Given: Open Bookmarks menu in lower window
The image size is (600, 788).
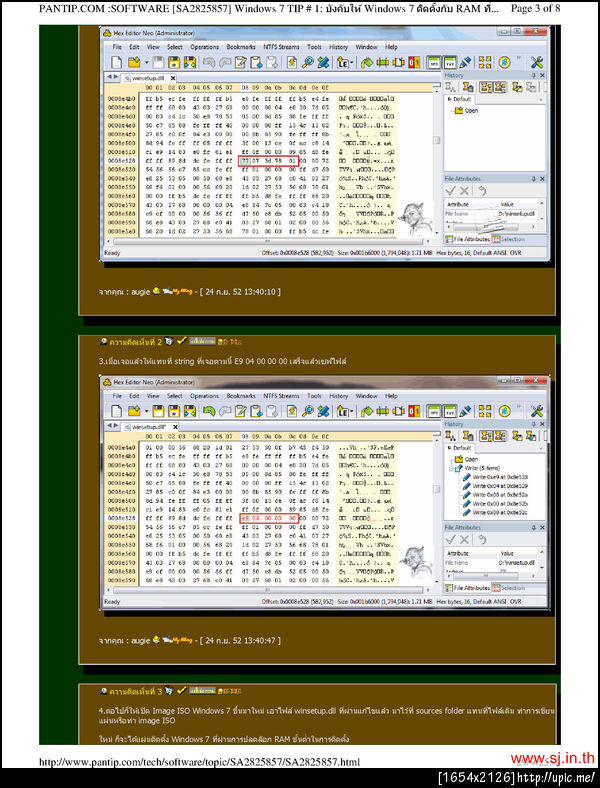Looking at the screenshot, I should [x=241, y=396].
